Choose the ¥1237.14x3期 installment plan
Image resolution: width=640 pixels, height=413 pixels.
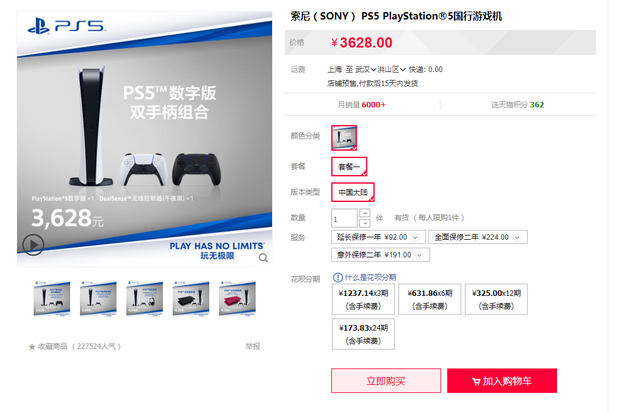coord(363,299)
